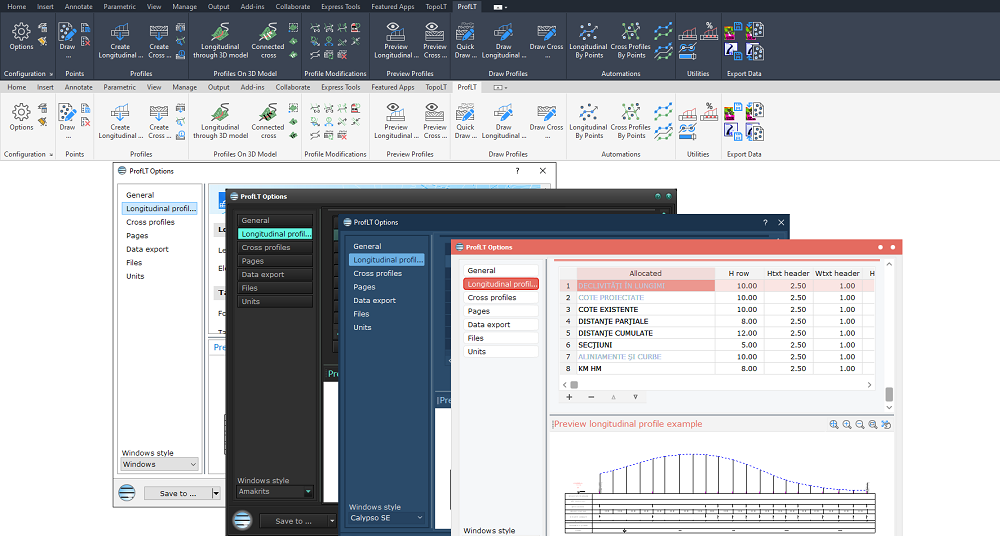Open Save to arrow in Amakrits dialog
Image resolution: width=1000 pixels, height=536 pixels.
332,521
